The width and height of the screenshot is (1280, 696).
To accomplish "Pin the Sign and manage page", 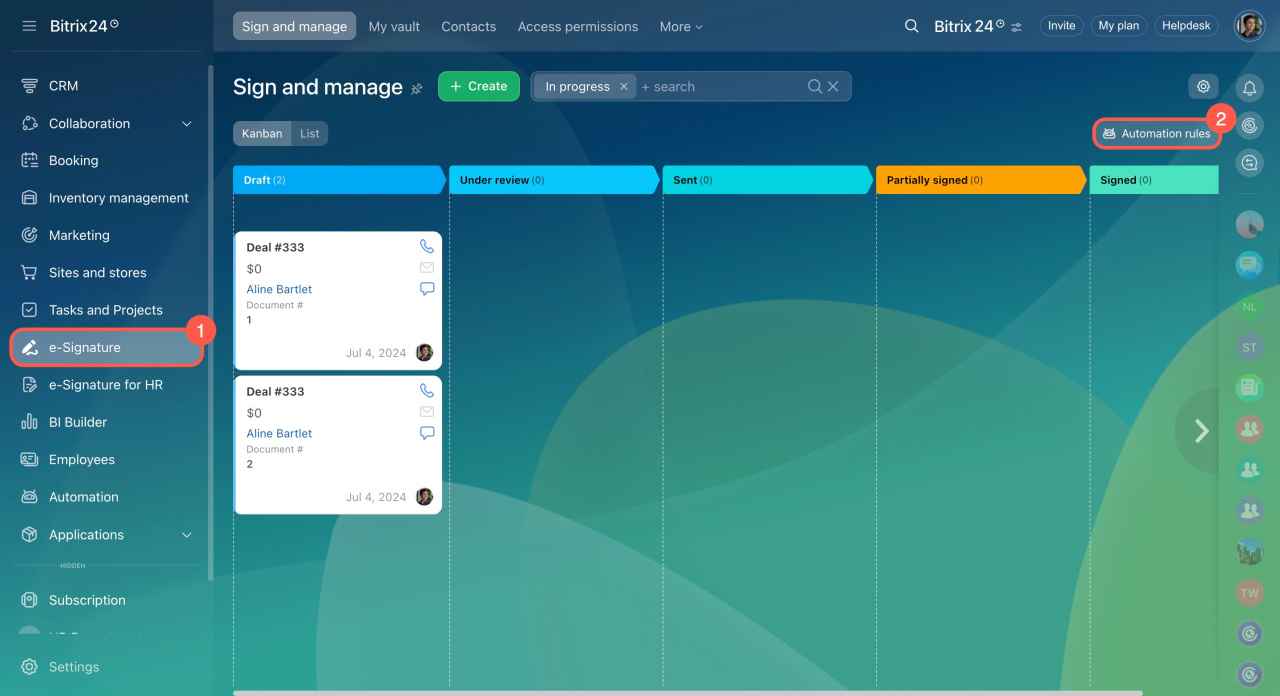I will [417, 89].
